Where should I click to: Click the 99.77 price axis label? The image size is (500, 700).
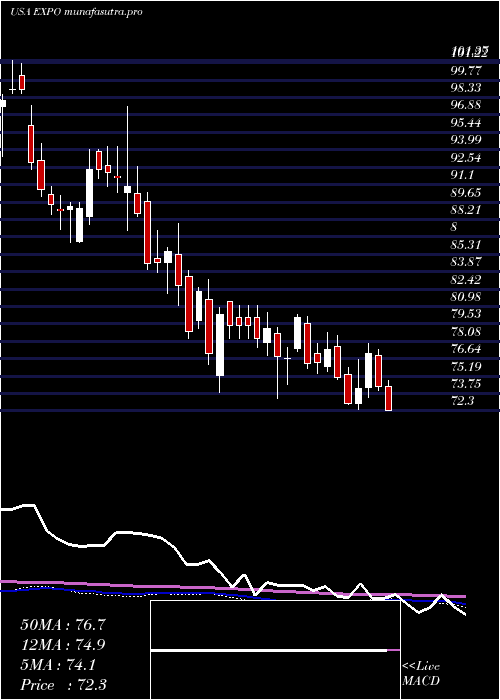coord(466,70)
